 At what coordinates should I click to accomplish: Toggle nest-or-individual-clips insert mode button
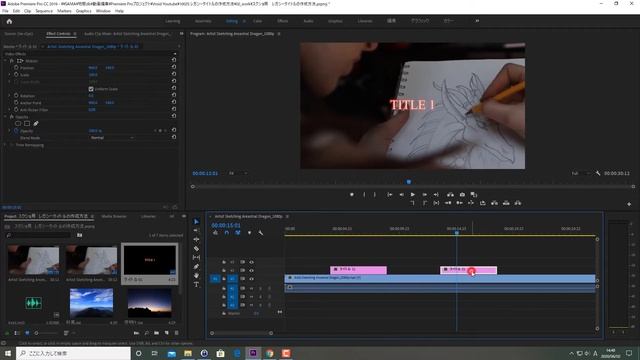(x=215, y=233)
